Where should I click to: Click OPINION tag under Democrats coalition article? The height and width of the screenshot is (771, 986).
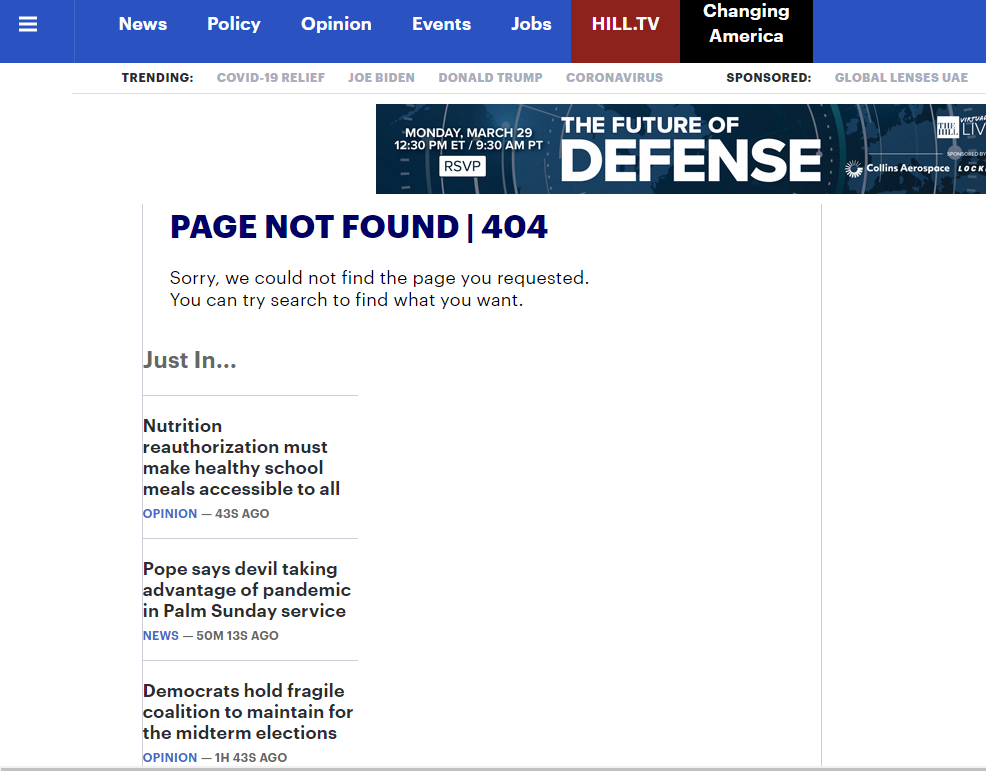tap(170, 758)
